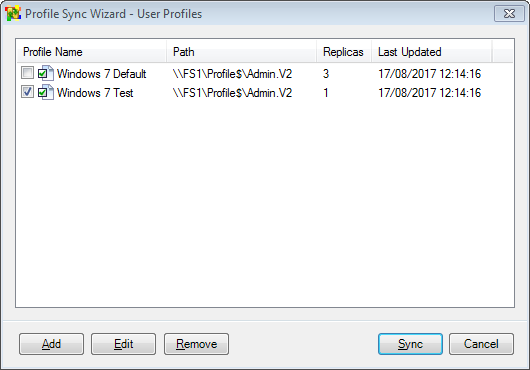Uncheck the Windows 7 Test profile checkbox

(x=27, y=92)
